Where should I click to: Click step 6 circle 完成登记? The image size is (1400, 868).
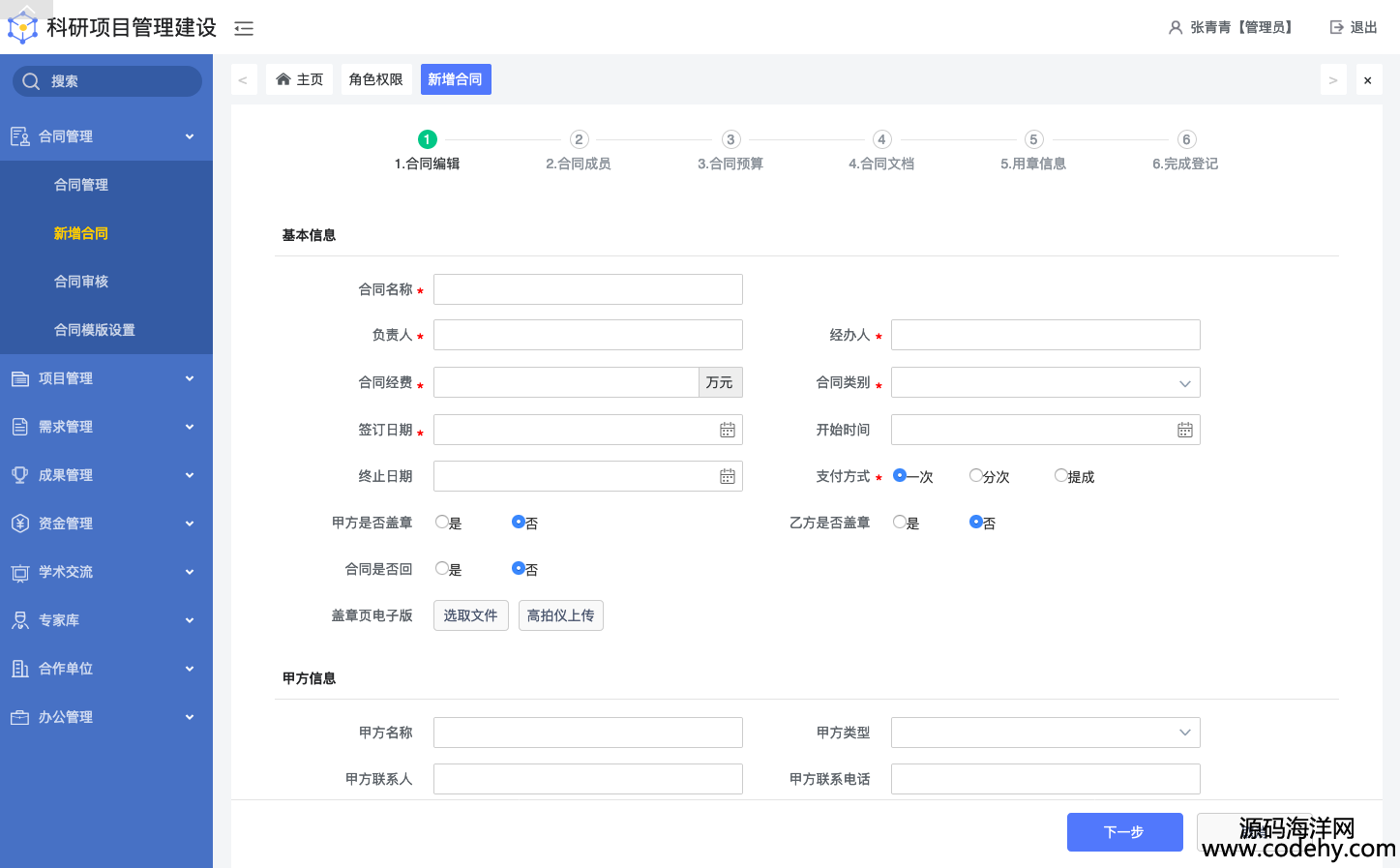pyautogui.click(x=1186, y=139)
